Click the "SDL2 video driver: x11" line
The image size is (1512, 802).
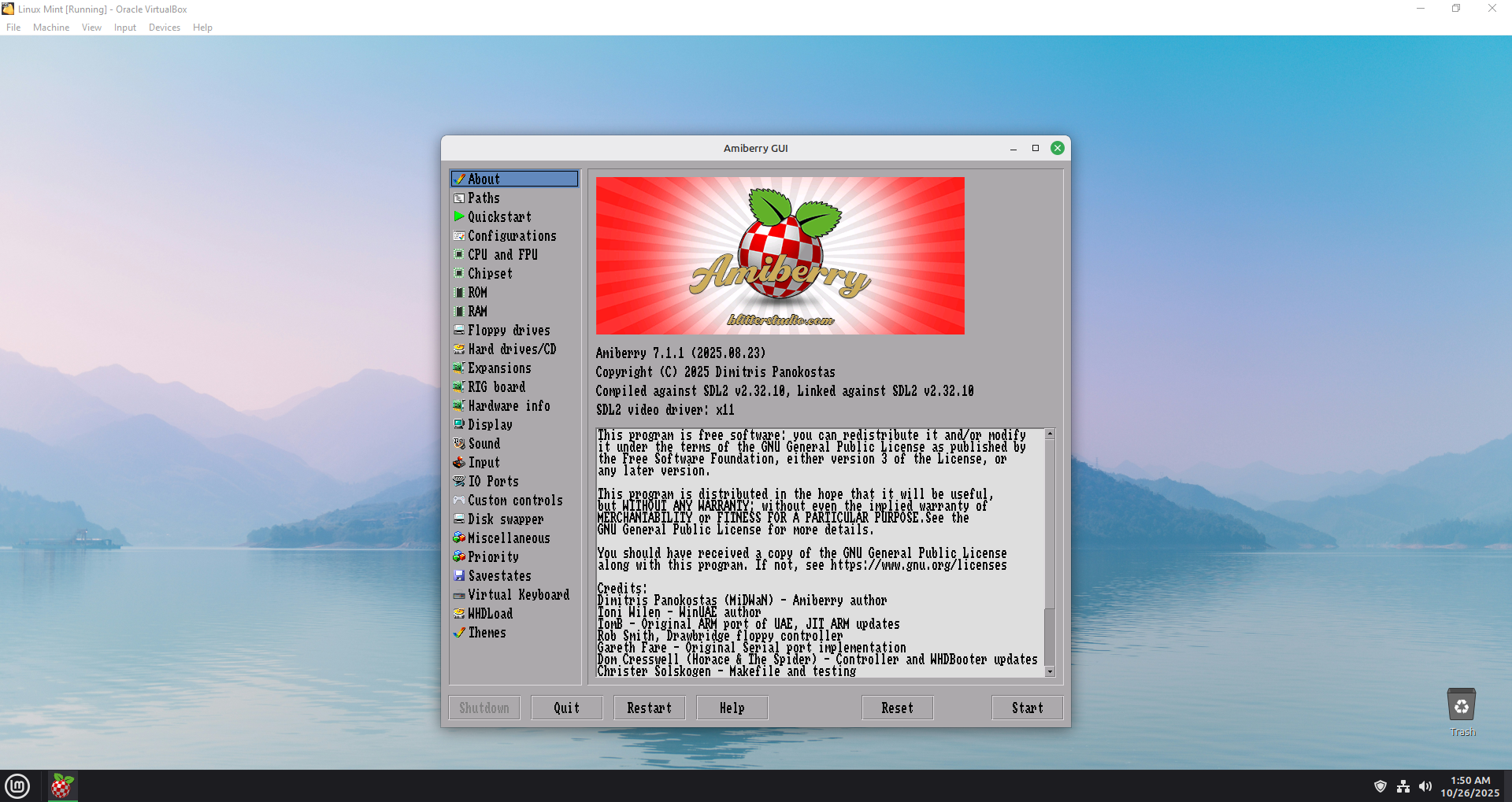pyautogui.click(x=665, y=410)
